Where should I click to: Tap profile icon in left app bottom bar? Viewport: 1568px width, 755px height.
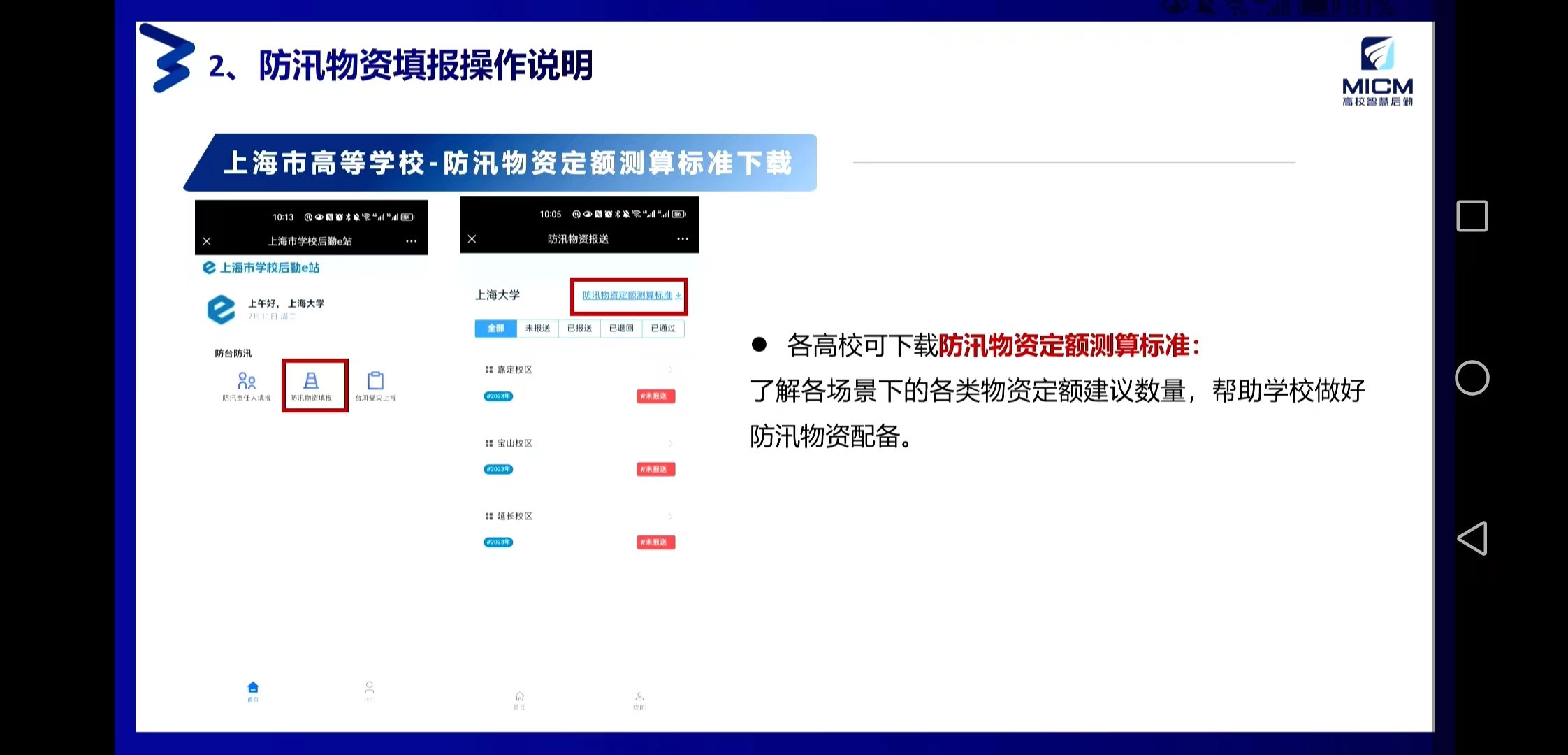[x=369, y=689]
